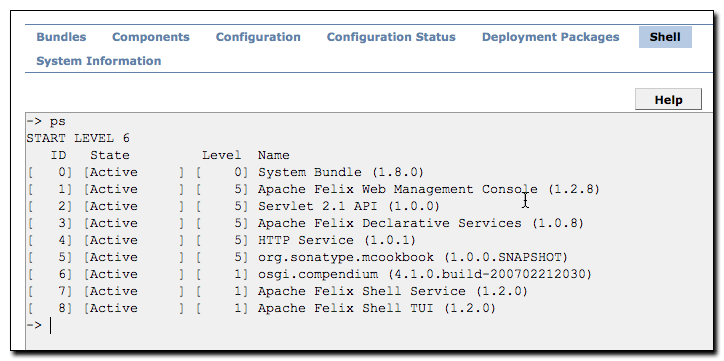Click the 'State' column header
This screenshot has width=724, height=361.
110,155
